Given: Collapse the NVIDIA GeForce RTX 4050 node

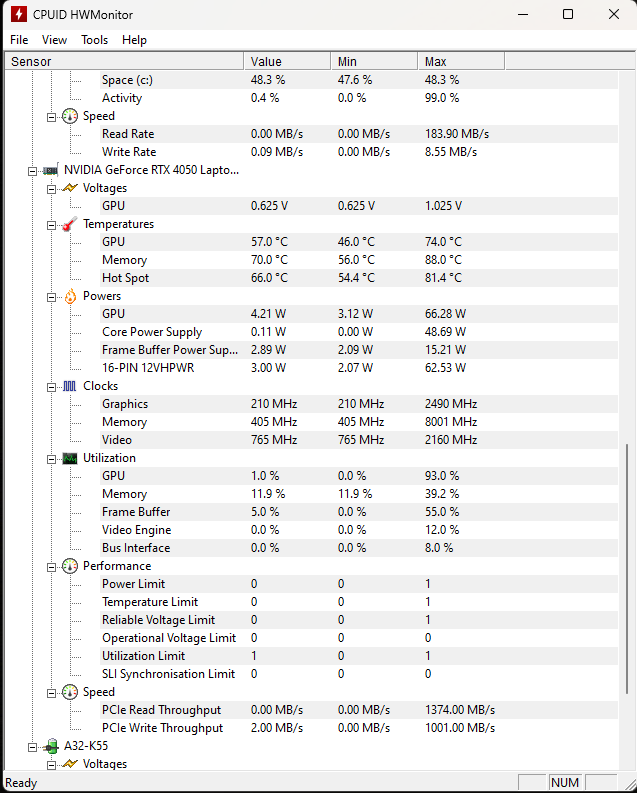Looking at the screenshot, I should [33, 170].
